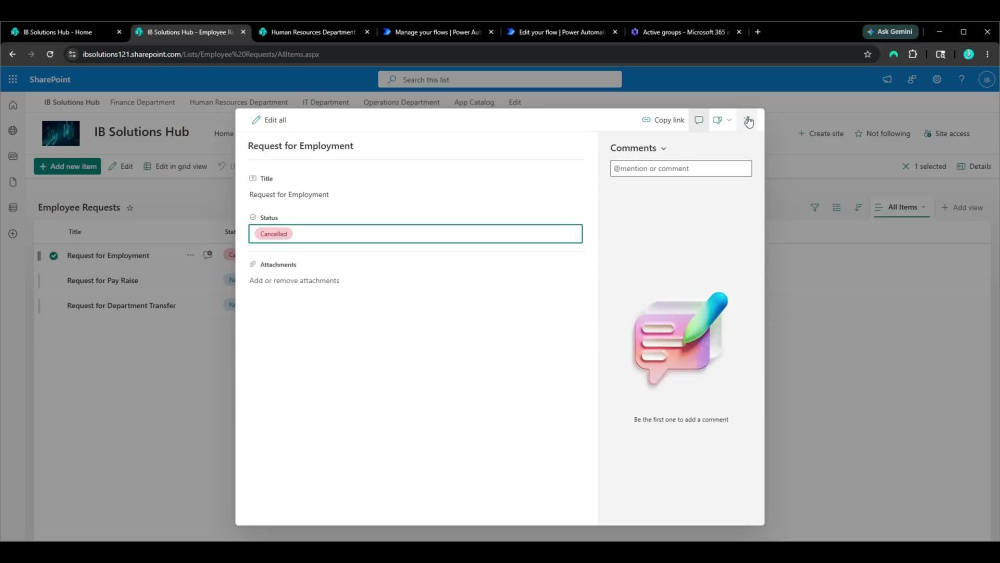Toggle the comments pane icon in panel
The image size is (1000, 563).
pyautogui.click(x=699, y=120)
